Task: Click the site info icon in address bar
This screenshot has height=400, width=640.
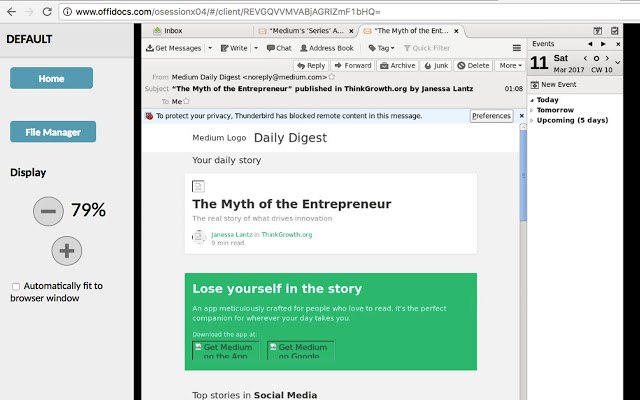Action: click(67, 12)
